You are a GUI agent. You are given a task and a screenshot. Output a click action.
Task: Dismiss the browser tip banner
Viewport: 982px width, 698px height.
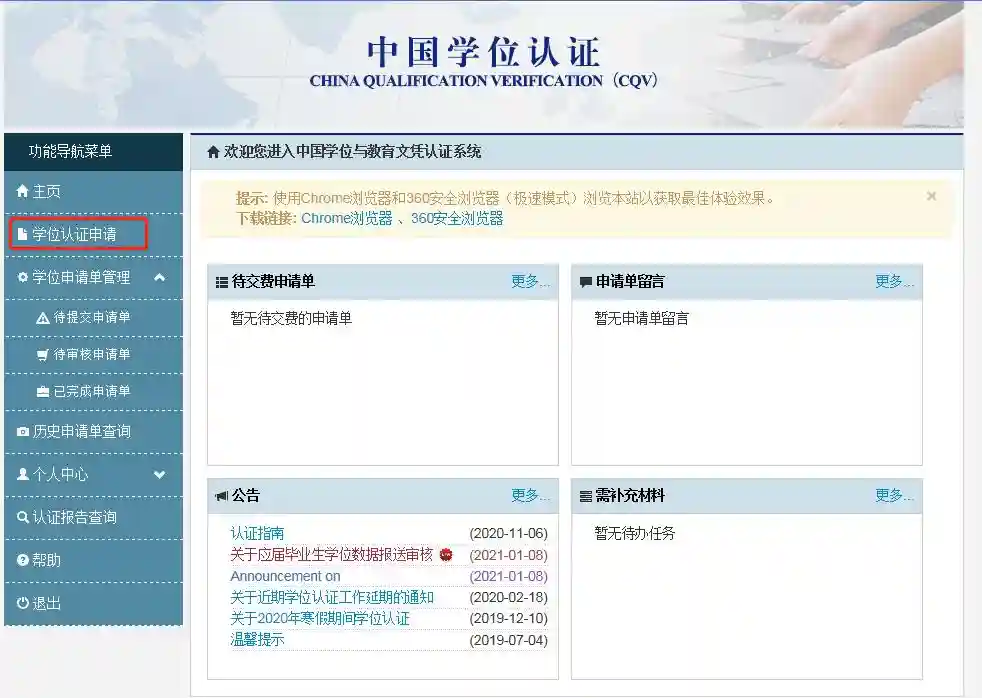pos(931,197)
